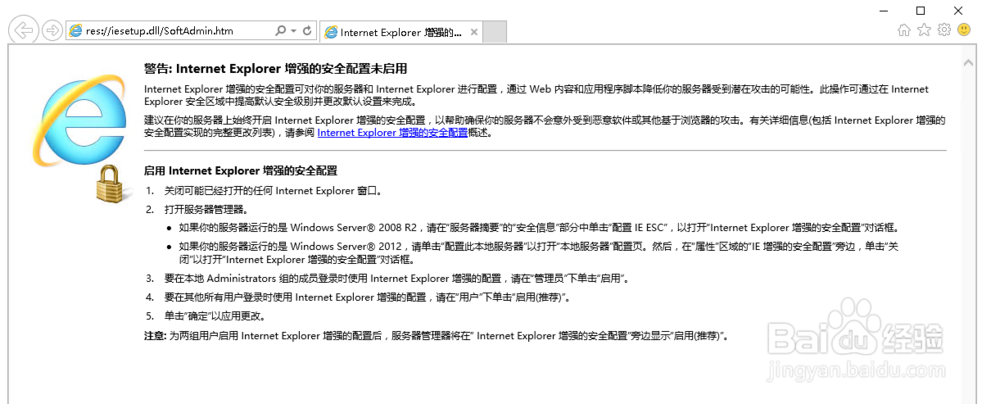This screenshot has width=1000, height=404.
Task: Click the Windows Server 2008 R2 bullet text
Action: click(x=541, y=227)
